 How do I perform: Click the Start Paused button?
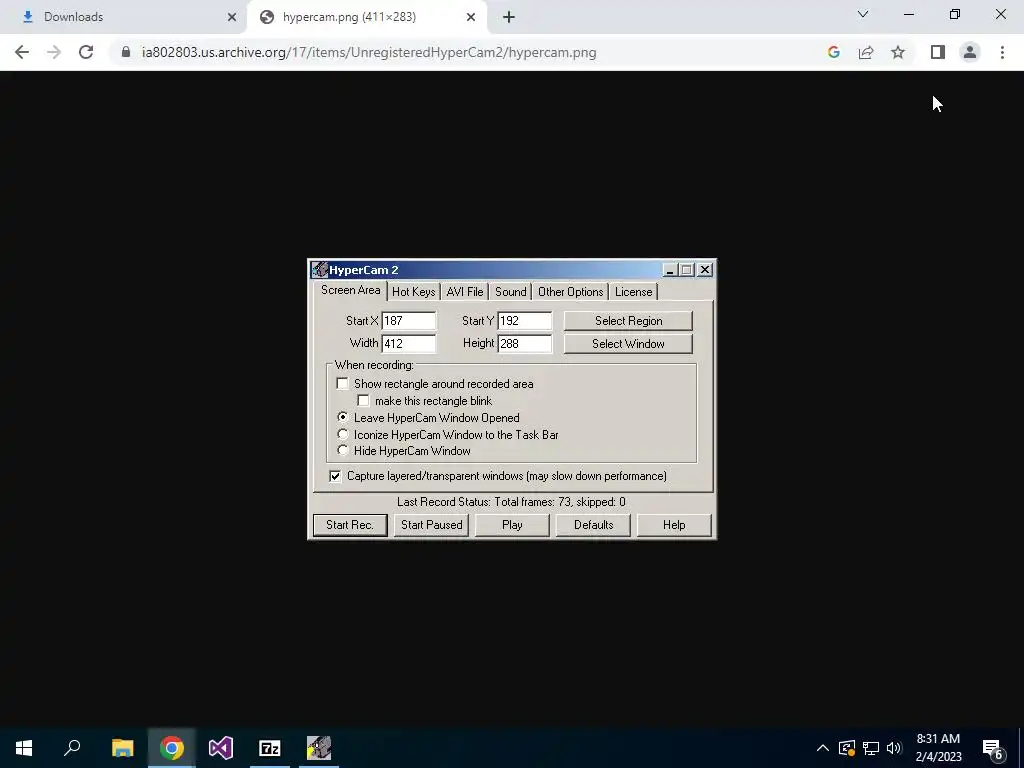pyautogui.click(x=432, y=525)
